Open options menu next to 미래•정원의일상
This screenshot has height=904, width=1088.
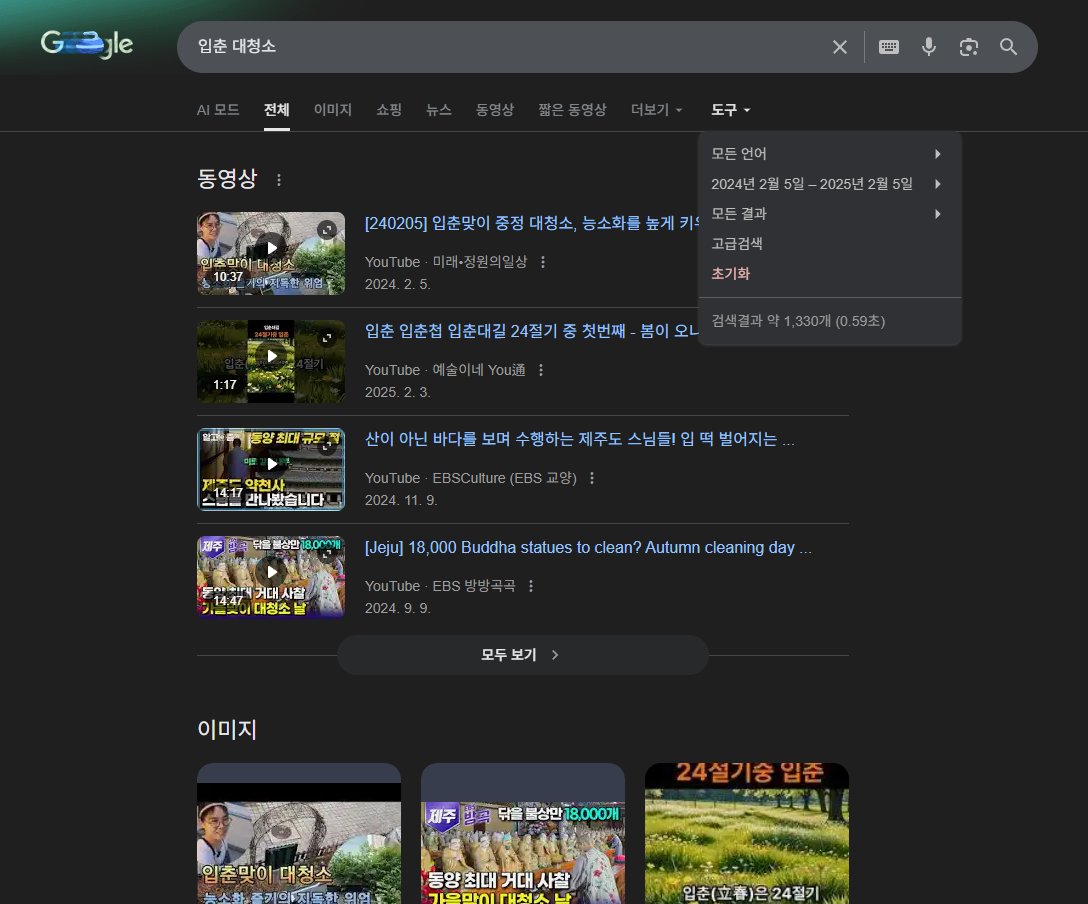point(543,262)
